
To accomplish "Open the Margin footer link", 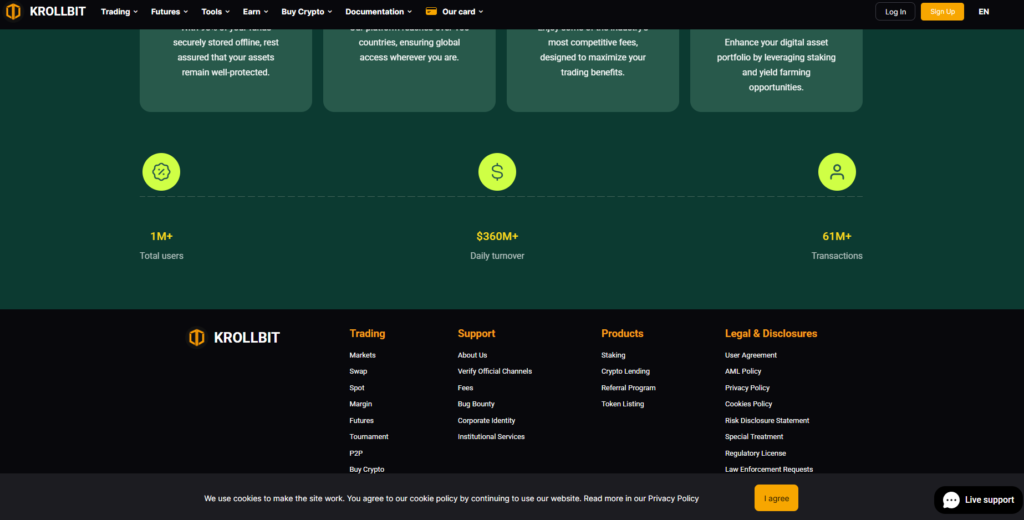I will [360, 404].
